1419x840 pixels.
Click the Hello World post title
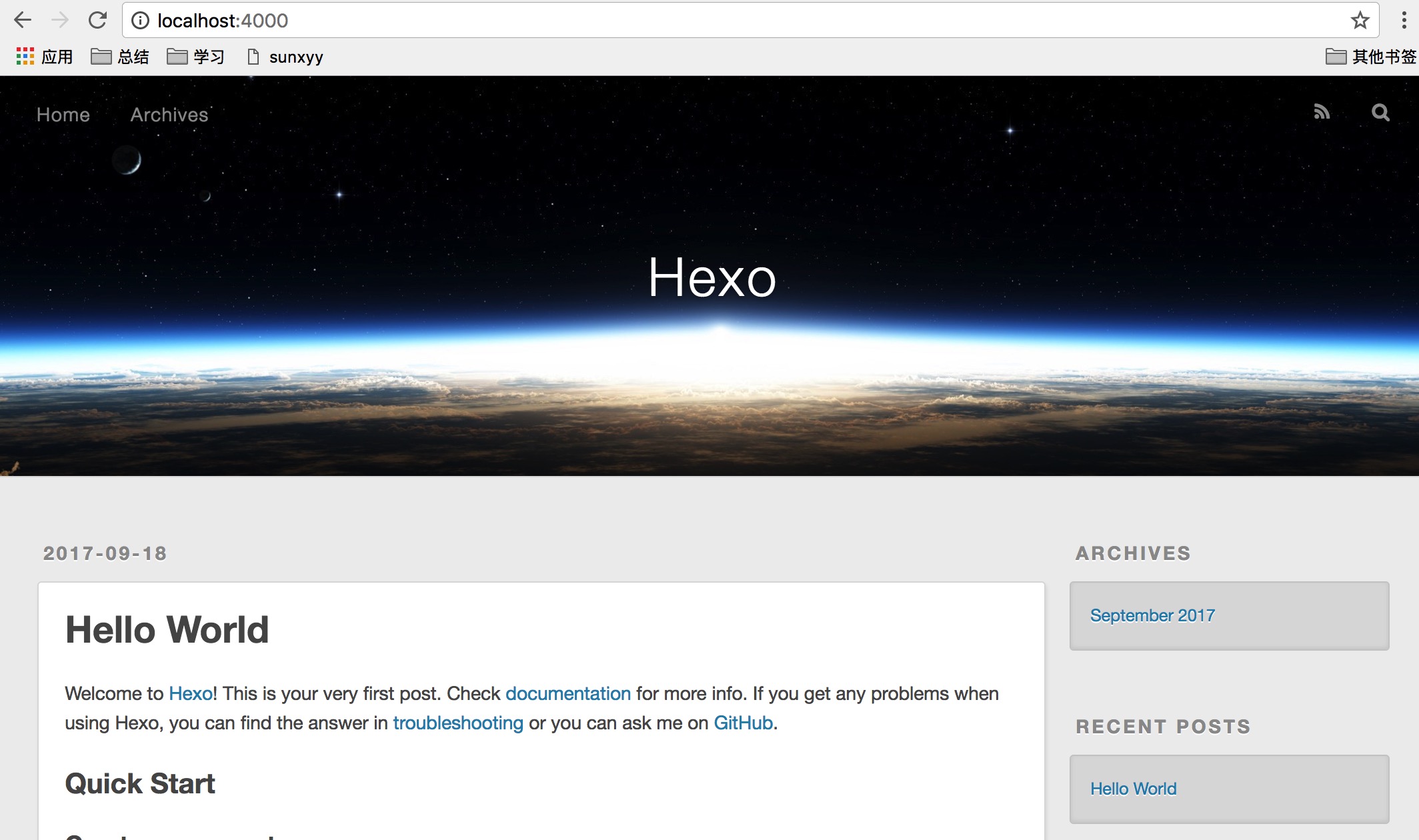point(167,629)
